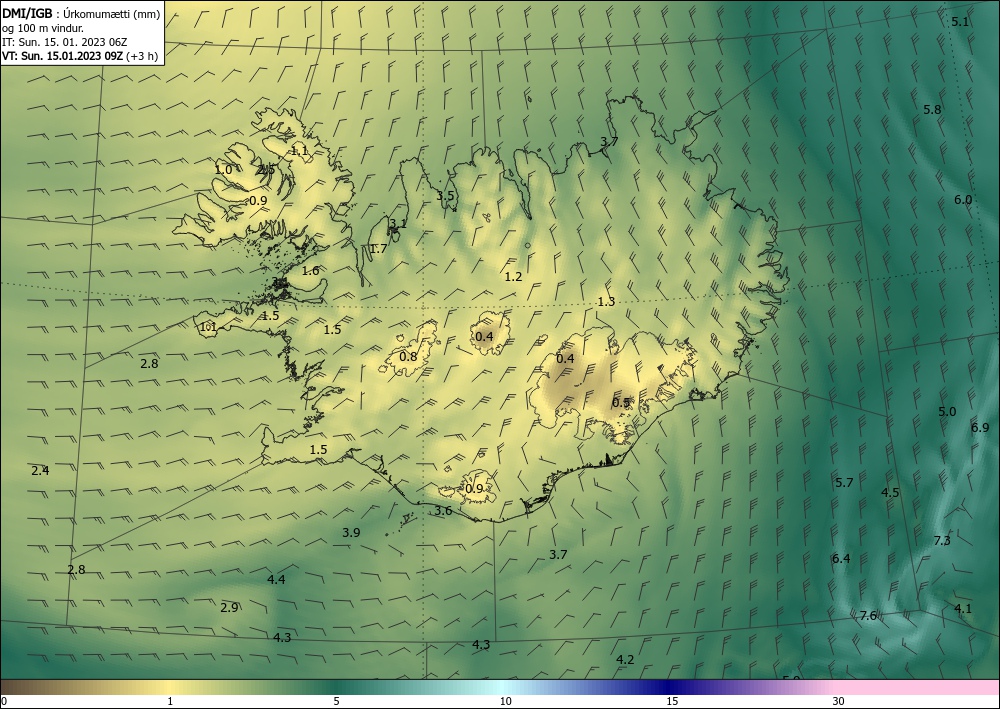Image resolution: width=1000 pixels, height=709 pixels.
Task: Click the color scale label 0
Action: pos(4,701)
